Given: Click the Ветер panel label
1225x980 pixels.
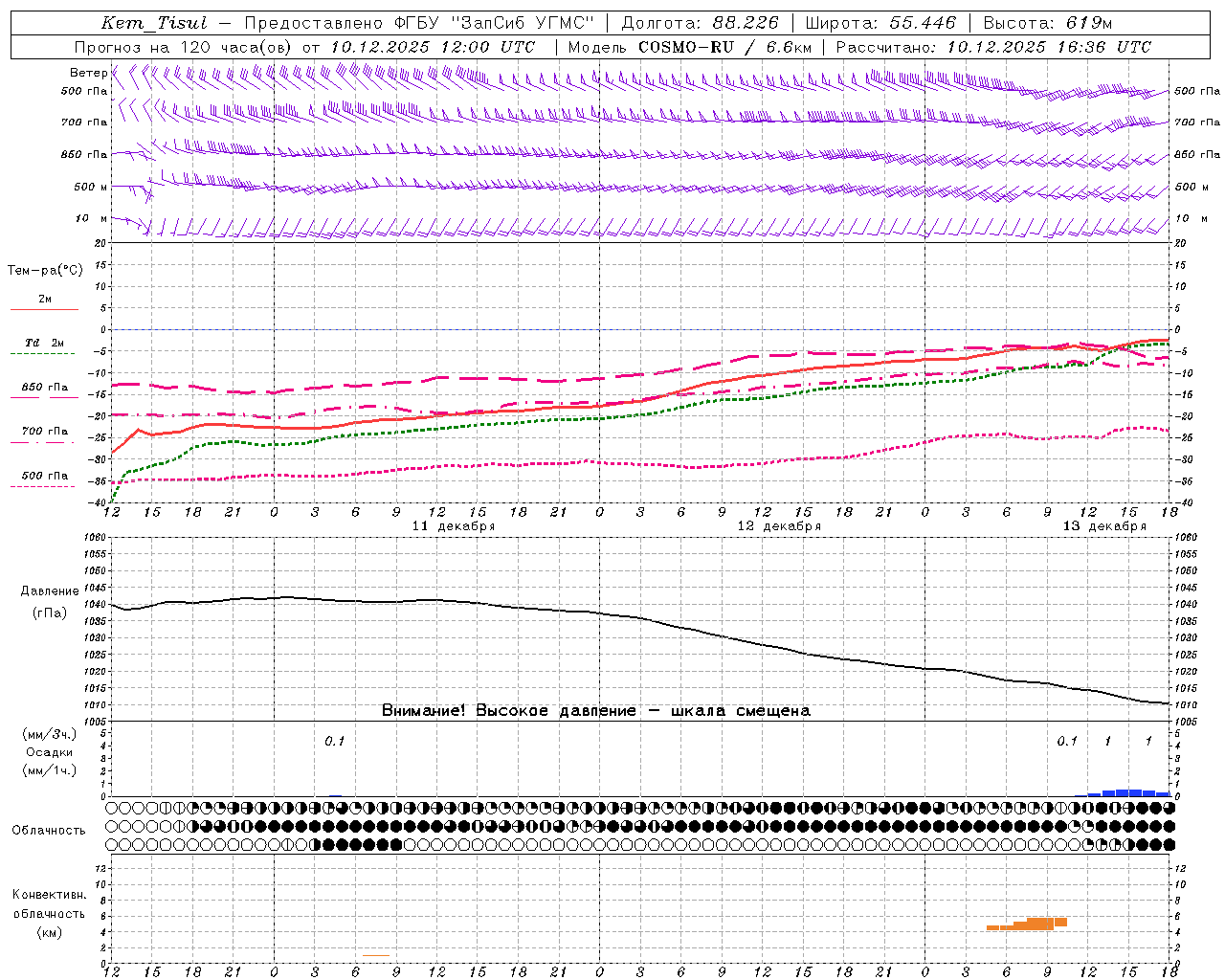Looking at the screenshot, I should 89,73.
